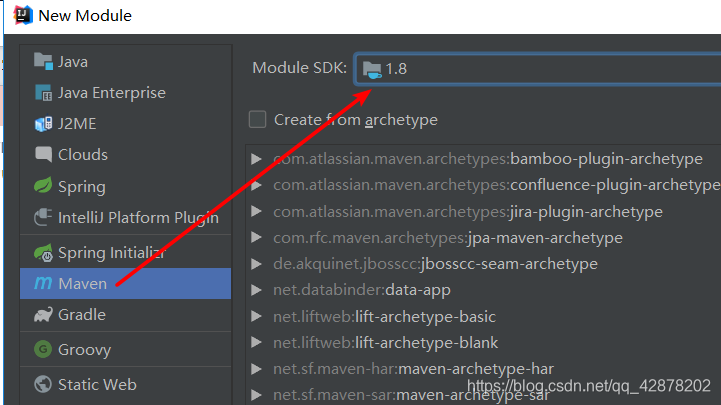Click the SDK folder icon beside 1.8
721x405 pixels.
(372, 69)
